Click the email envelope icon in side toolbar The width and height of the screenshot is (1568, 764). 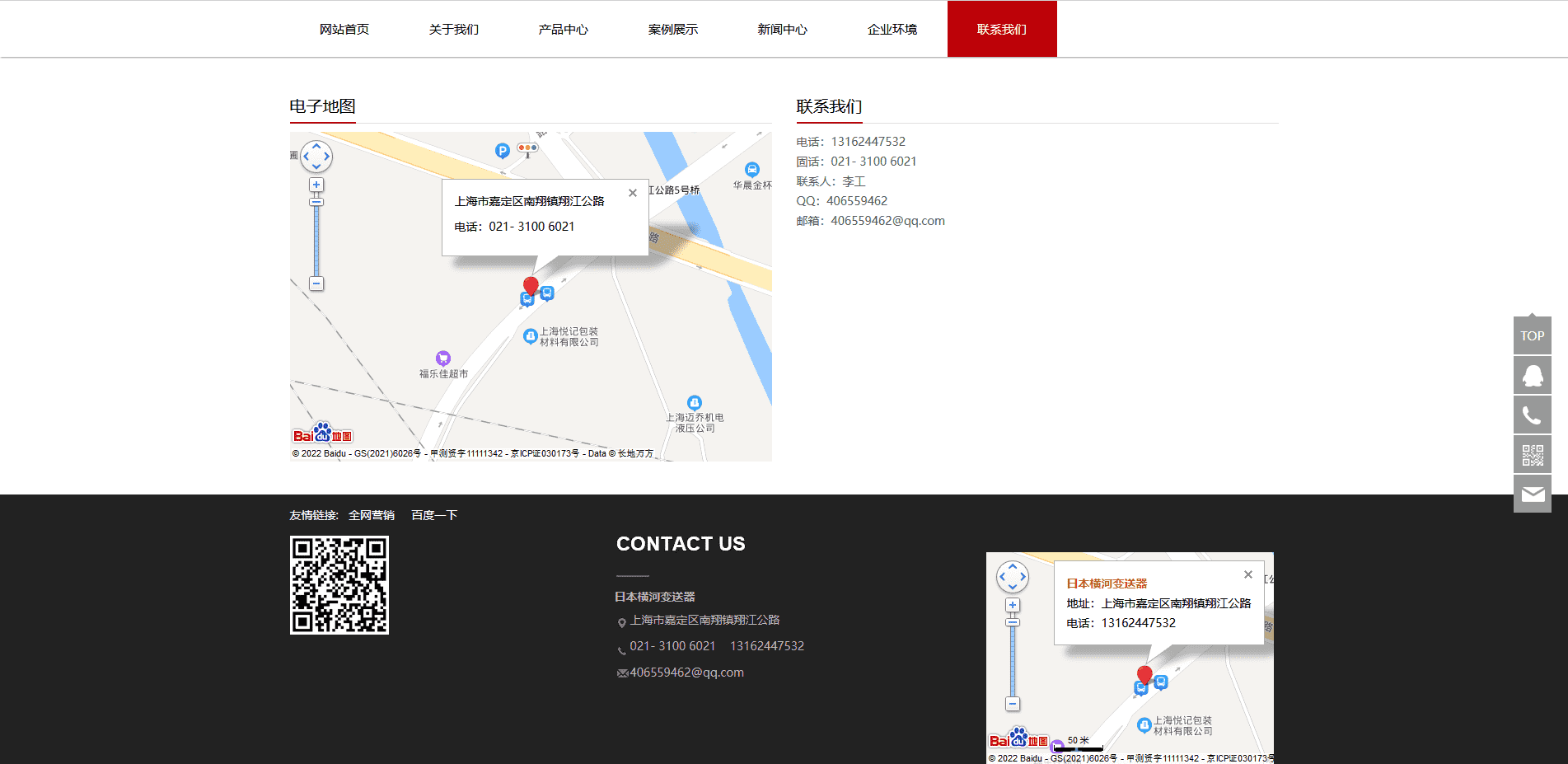[x=1532, y=494]
